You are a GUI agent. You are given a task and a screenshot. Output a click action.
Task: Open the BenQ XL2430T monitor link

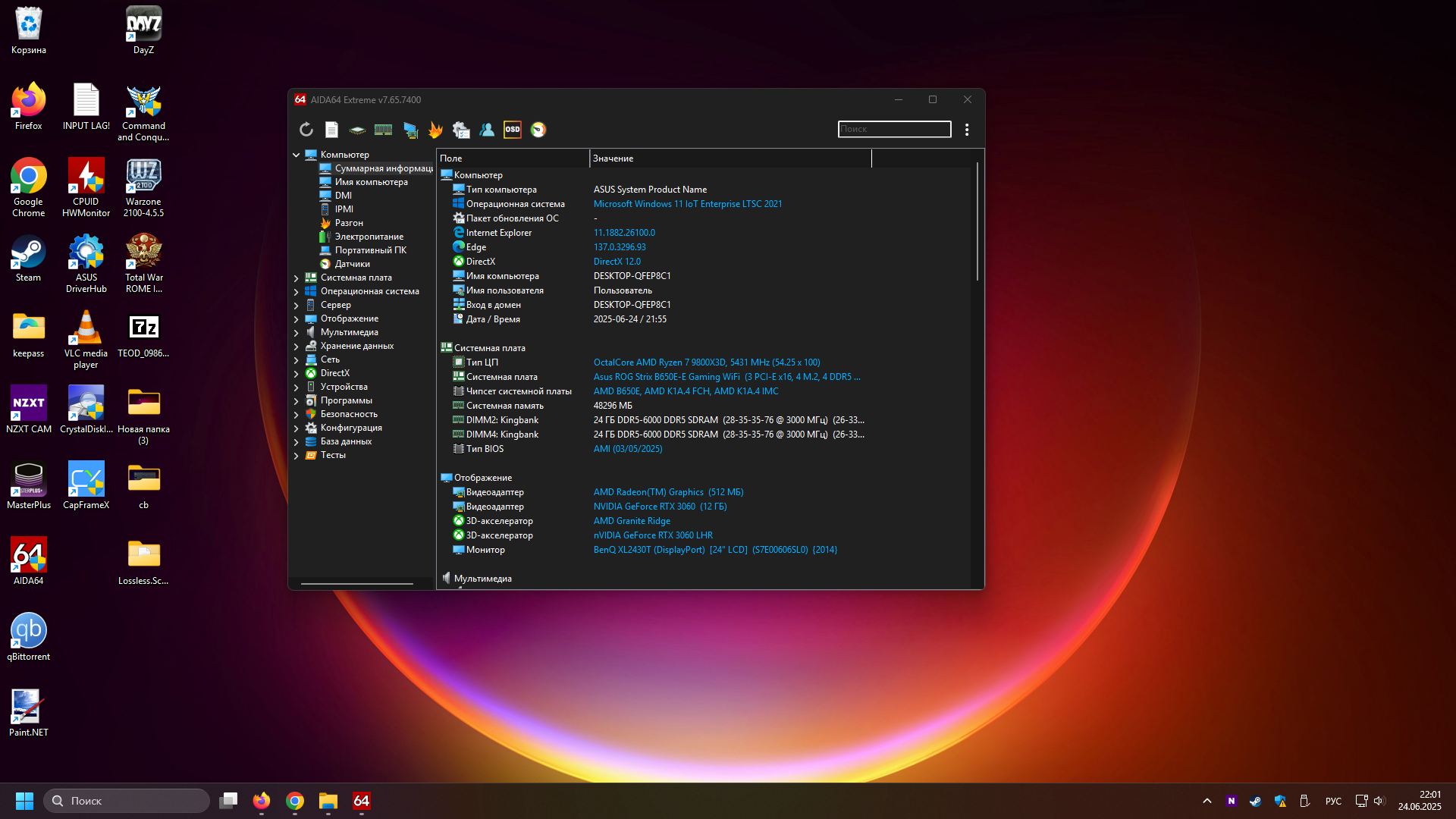pos(715,550)
